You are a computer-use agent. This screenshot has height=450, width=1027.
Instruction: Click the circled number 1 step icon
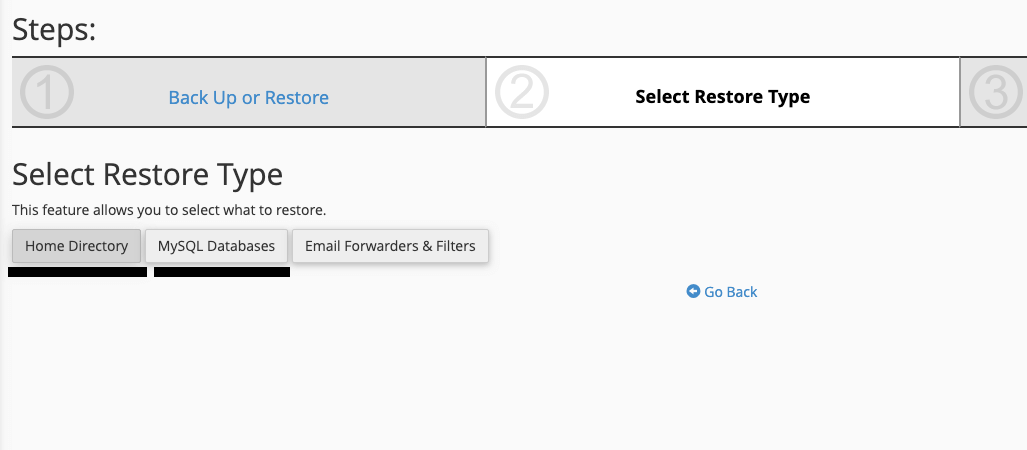click(47, 92)
